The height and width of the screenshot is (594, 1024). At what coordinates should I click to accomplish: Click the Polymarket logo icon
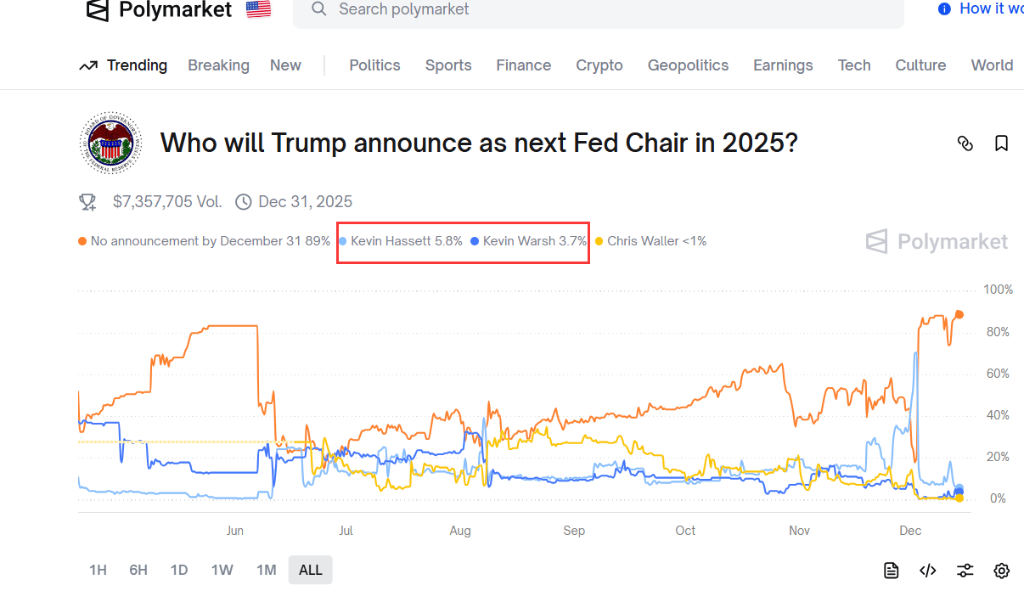97,10
